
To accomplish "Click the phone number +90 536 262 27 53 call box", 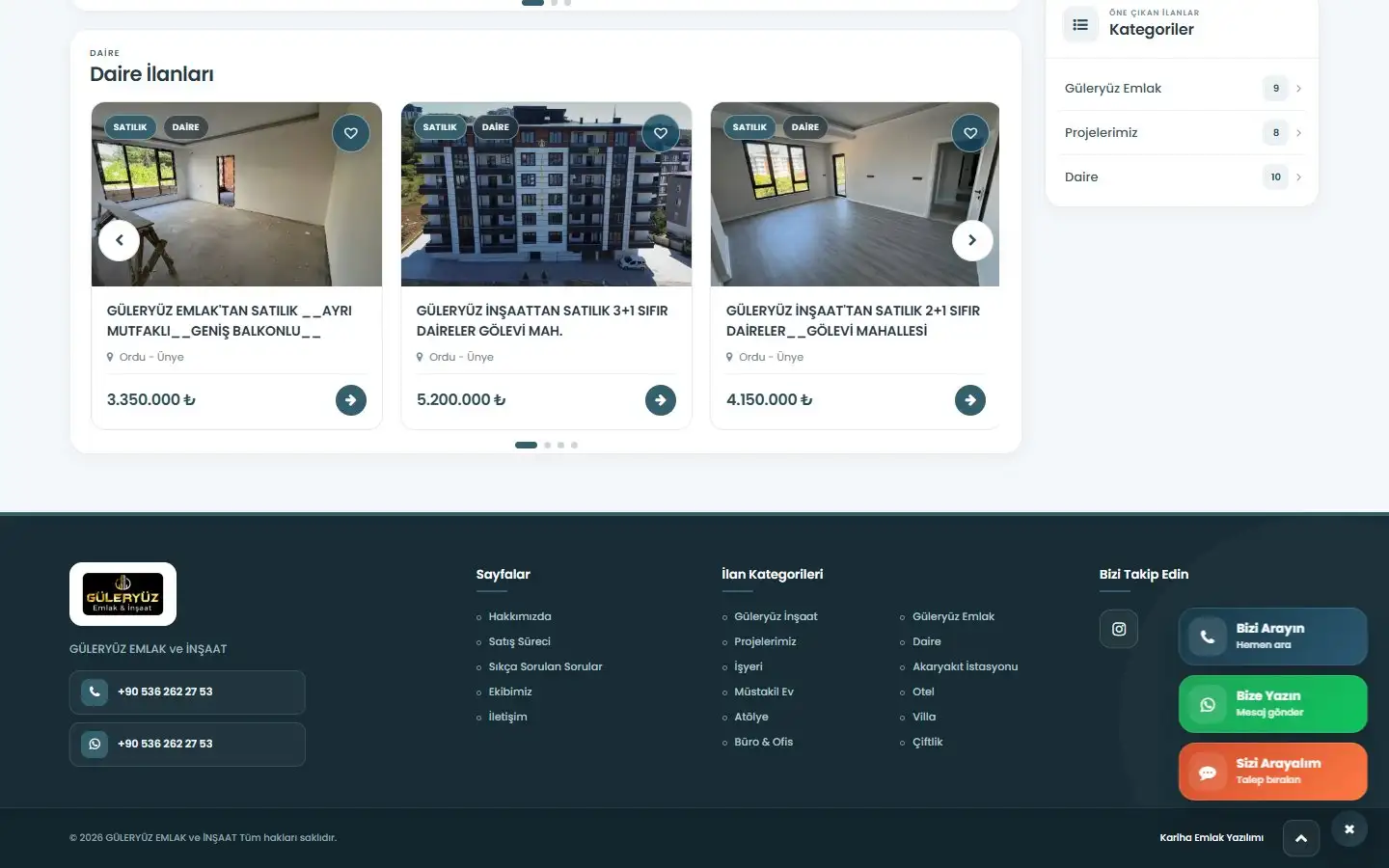I will pos(187,692).
